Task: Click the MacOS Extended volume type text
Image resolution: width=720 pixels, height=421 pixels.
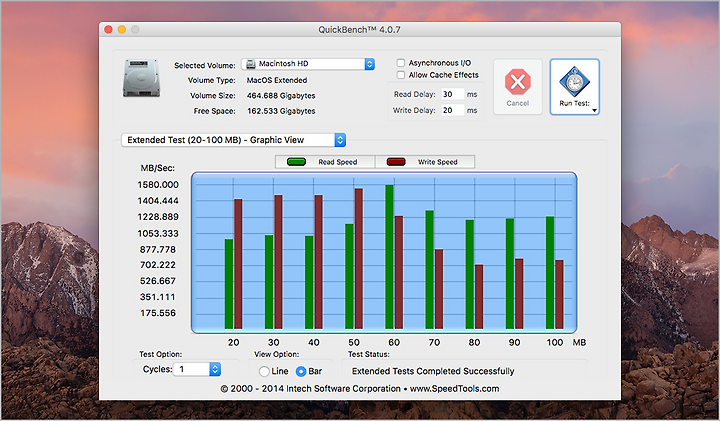Action: (x=277, y=80)
